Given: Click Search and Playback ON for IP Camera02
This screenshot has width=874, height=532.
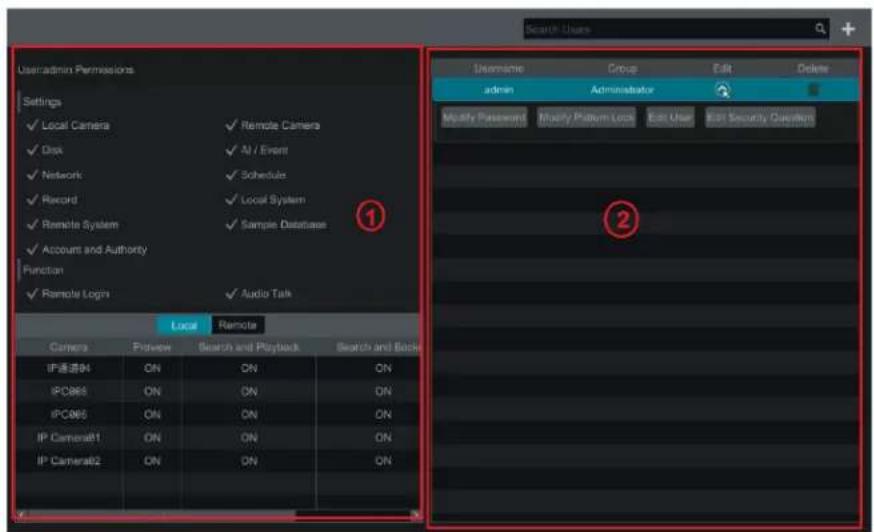Looking at the screenshot, I should click(249, 461).
